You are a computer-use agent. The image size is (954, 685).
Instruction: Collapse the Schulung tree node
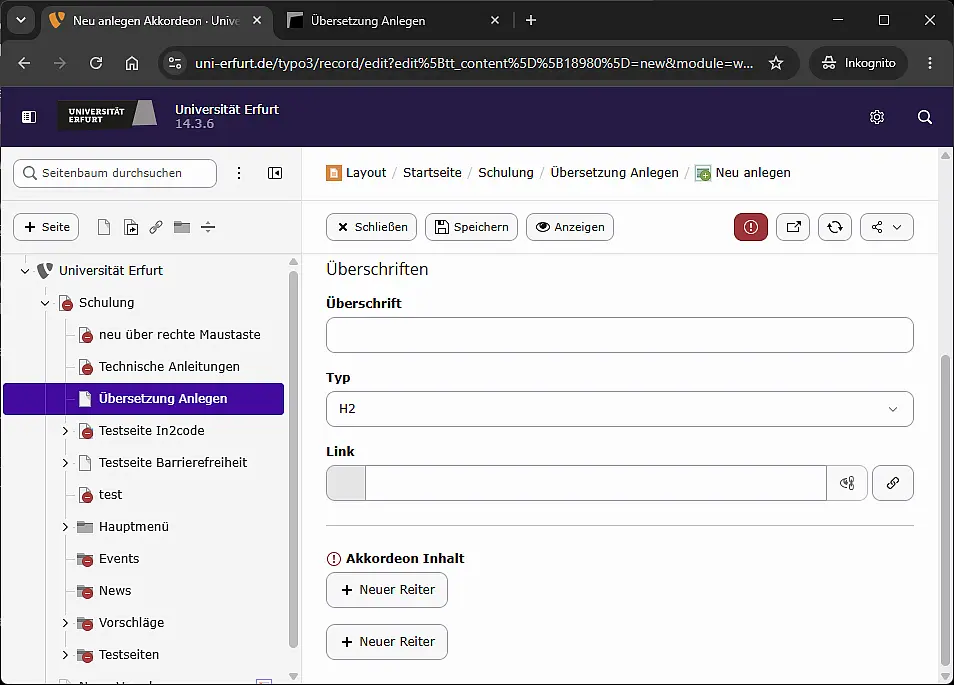coord(45,303)
